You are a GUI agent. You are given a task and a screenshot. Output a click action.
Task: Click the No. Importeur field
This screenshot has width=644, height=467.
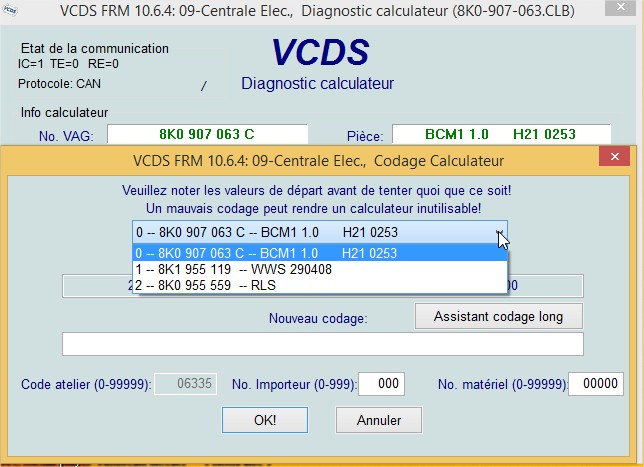382,384
